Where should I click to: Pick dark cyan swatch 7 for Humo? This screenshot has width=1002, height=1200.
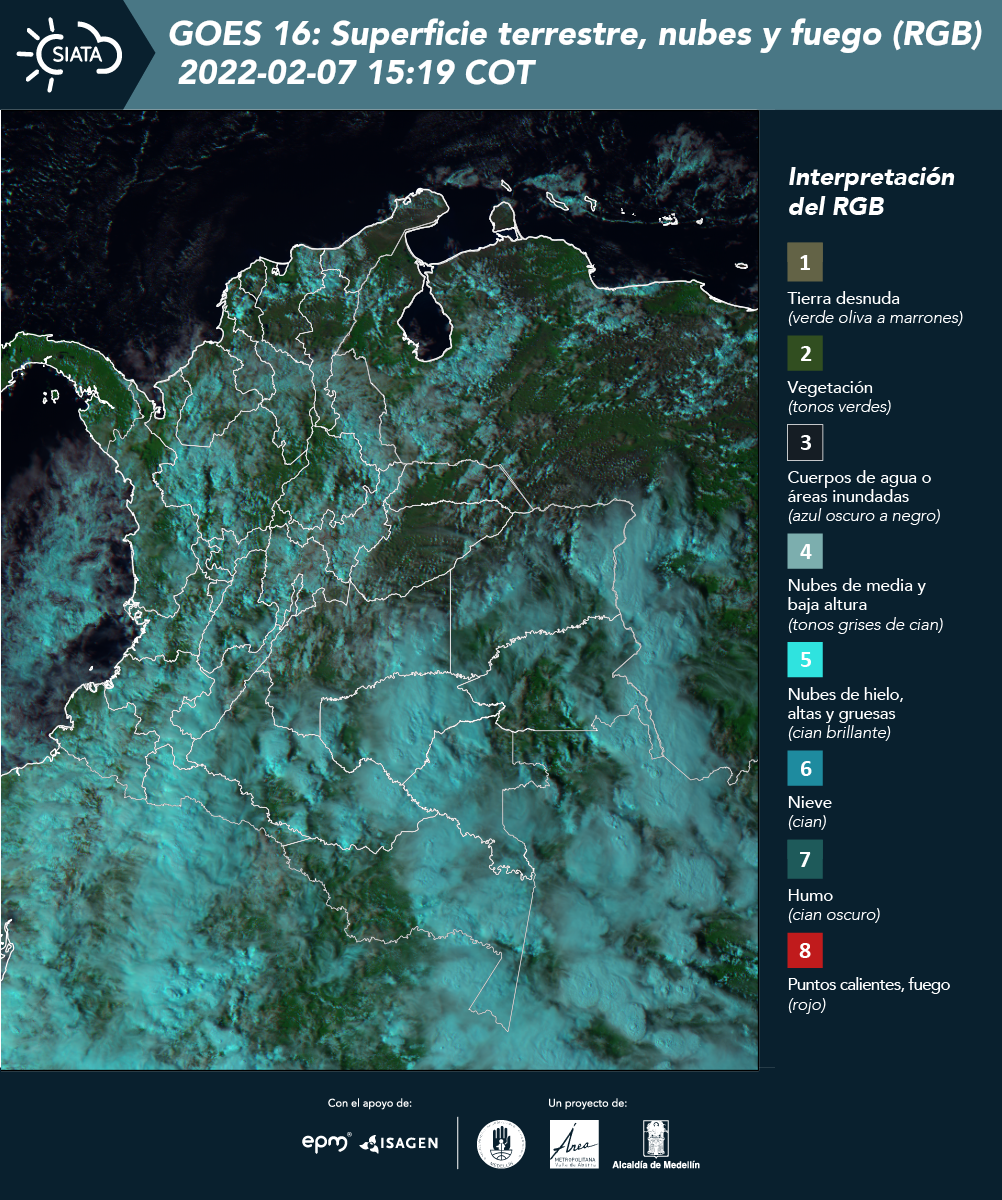coord(805,859)
